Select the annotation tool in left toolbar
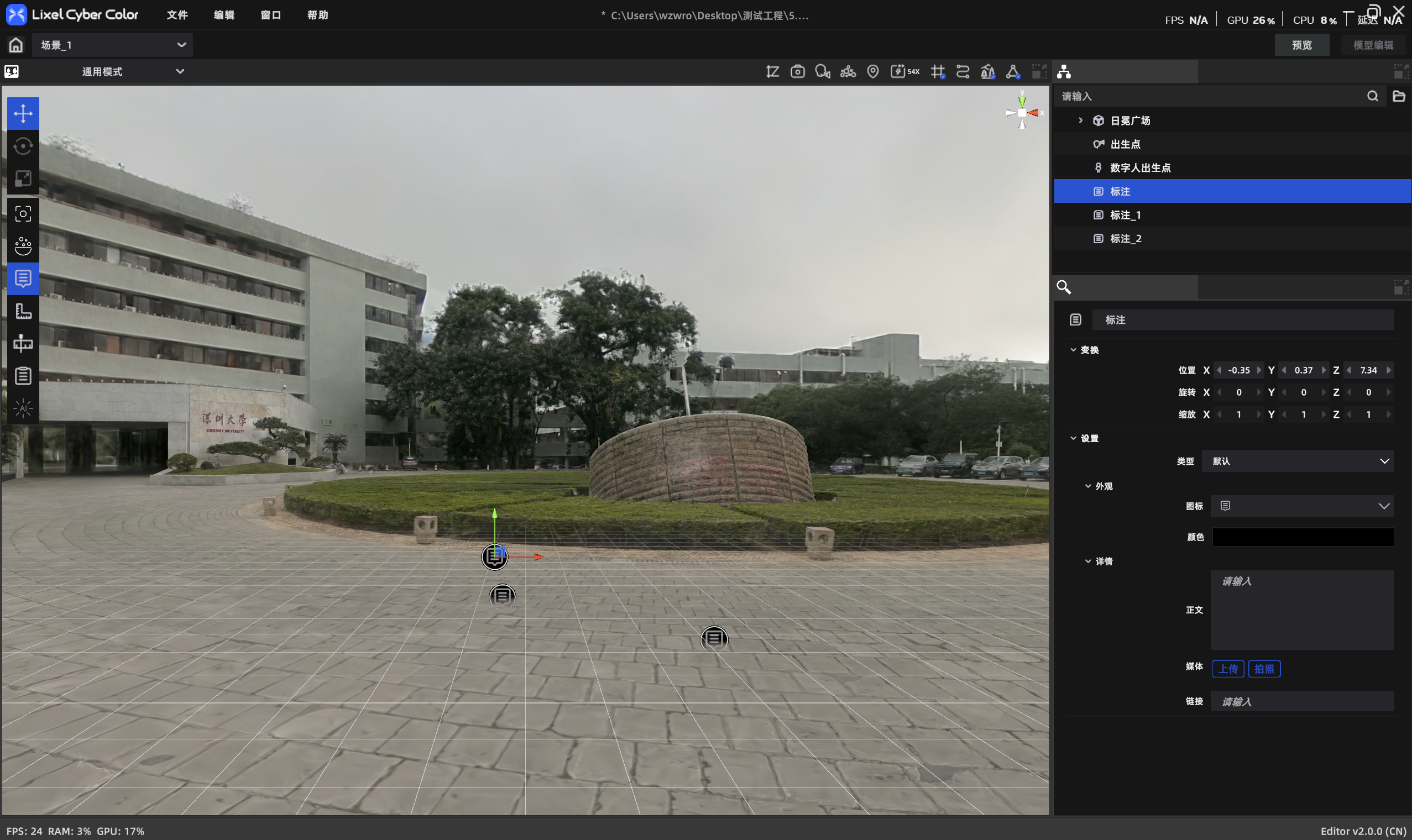Image resolution: width=1412 pixels, height=840 pixels. 23,279
